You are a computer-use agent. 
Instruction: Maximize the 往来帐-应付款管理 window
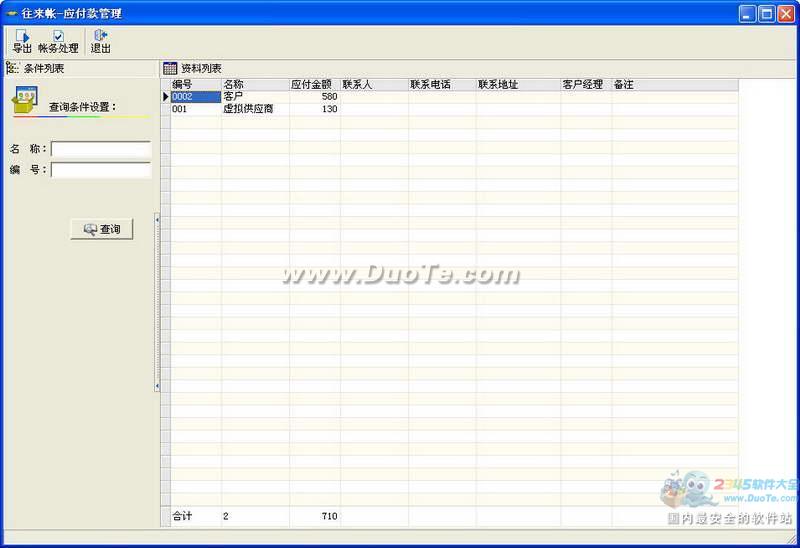coord(767,13)
